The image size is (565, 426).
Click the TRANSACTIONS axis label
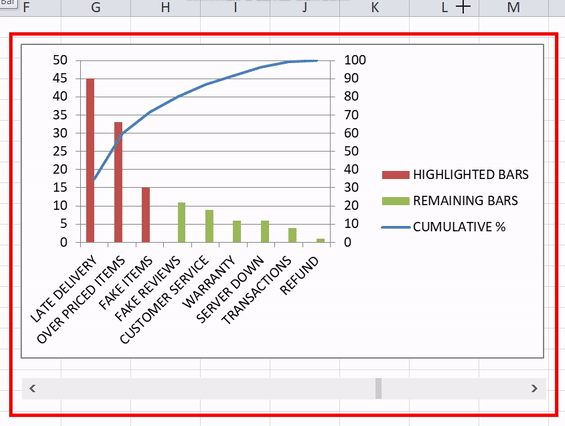coord(256,290)
